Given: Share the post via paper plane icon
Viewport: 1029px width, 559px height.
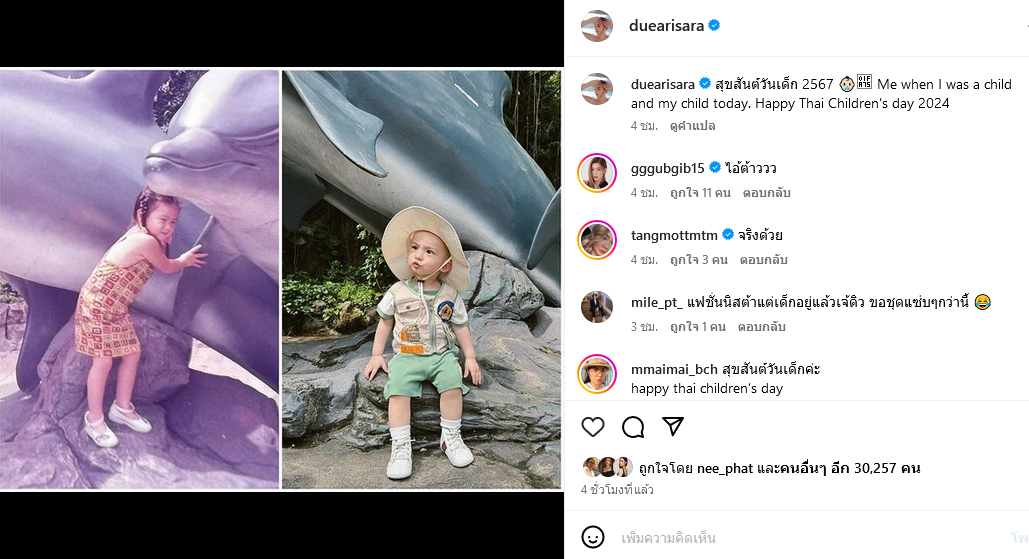Looking at the screenshot, I should coord(673,427).
